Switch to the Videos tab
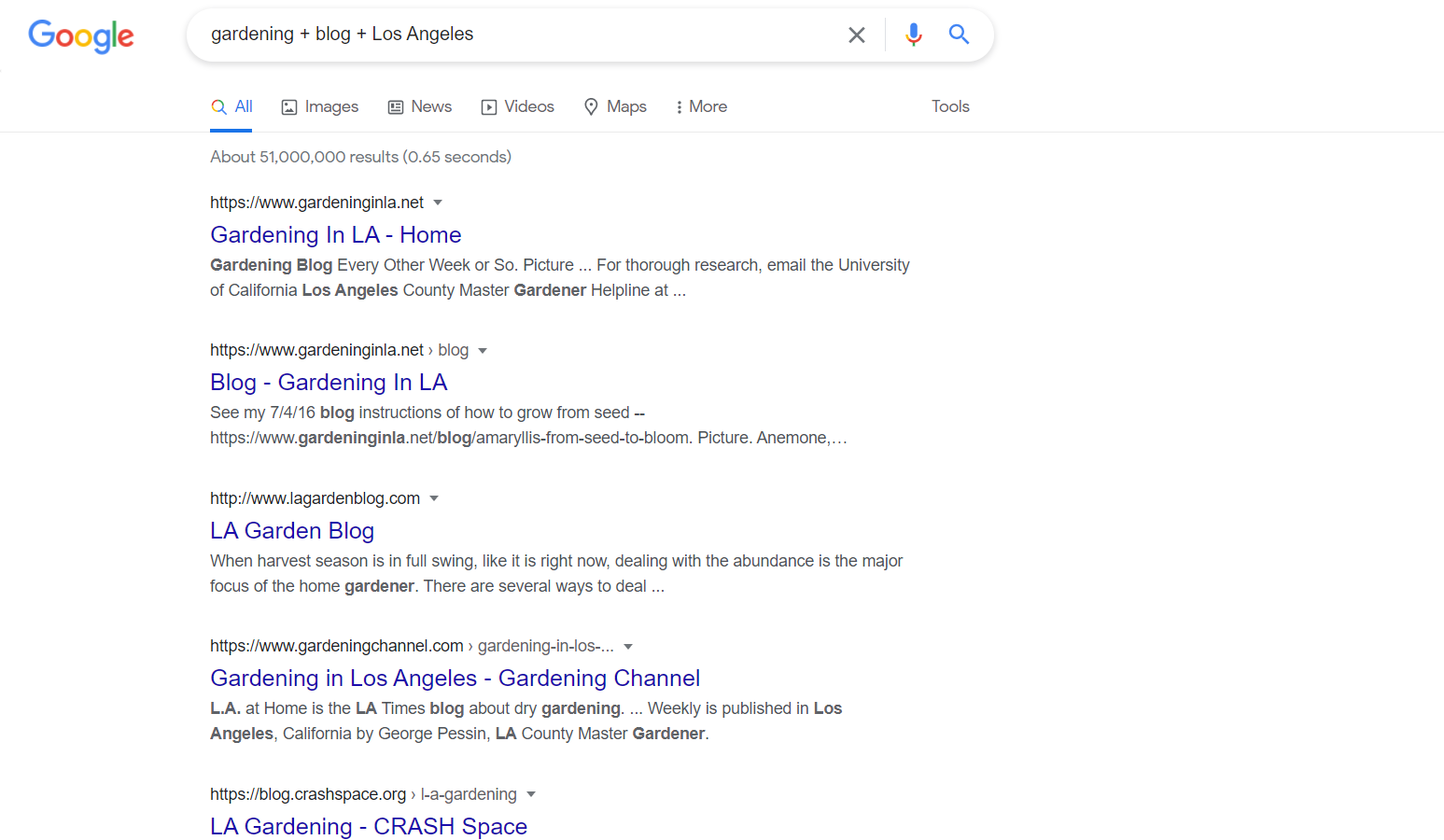The height and width of the screenshot is (840, 1444). click(518, 106)
